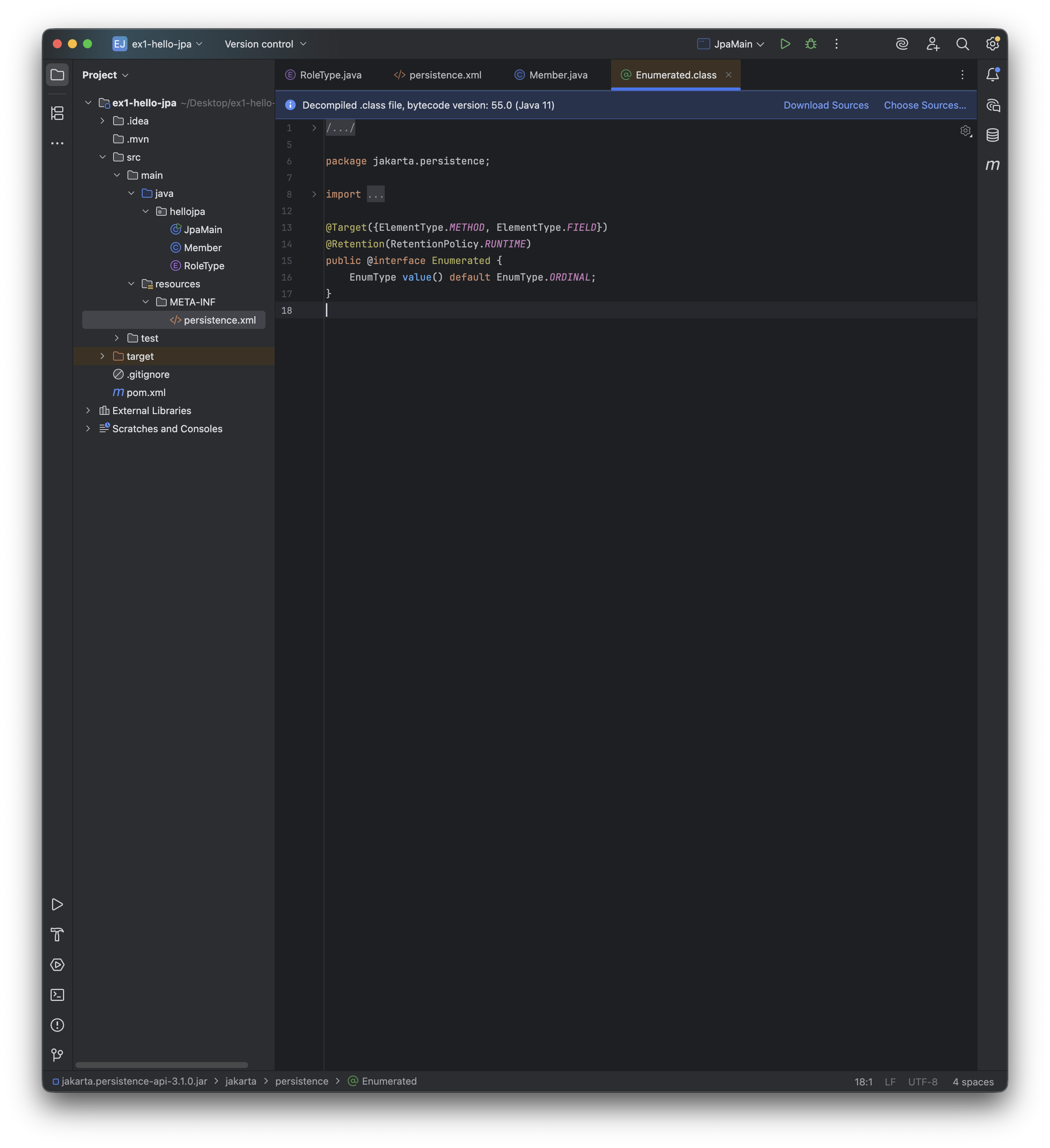
Task: Click the Choose Sources link
Action: 924,105
